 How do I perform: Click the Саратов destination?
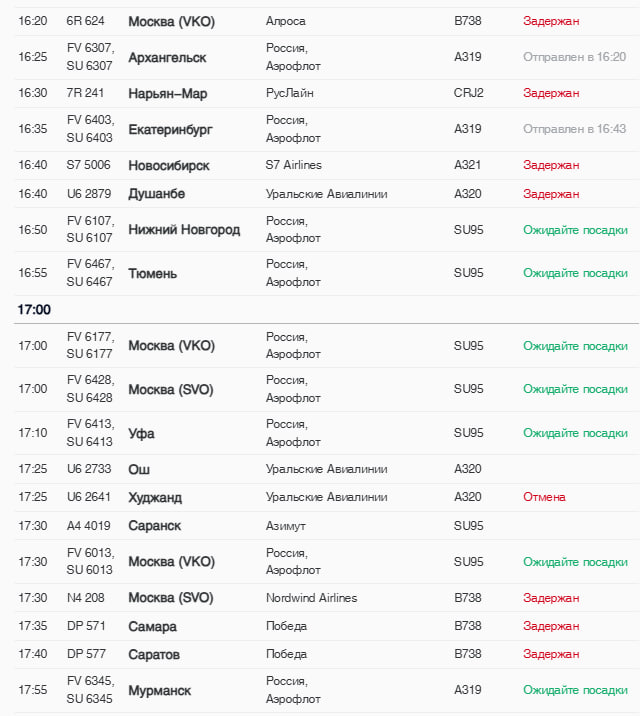point(154,654)
